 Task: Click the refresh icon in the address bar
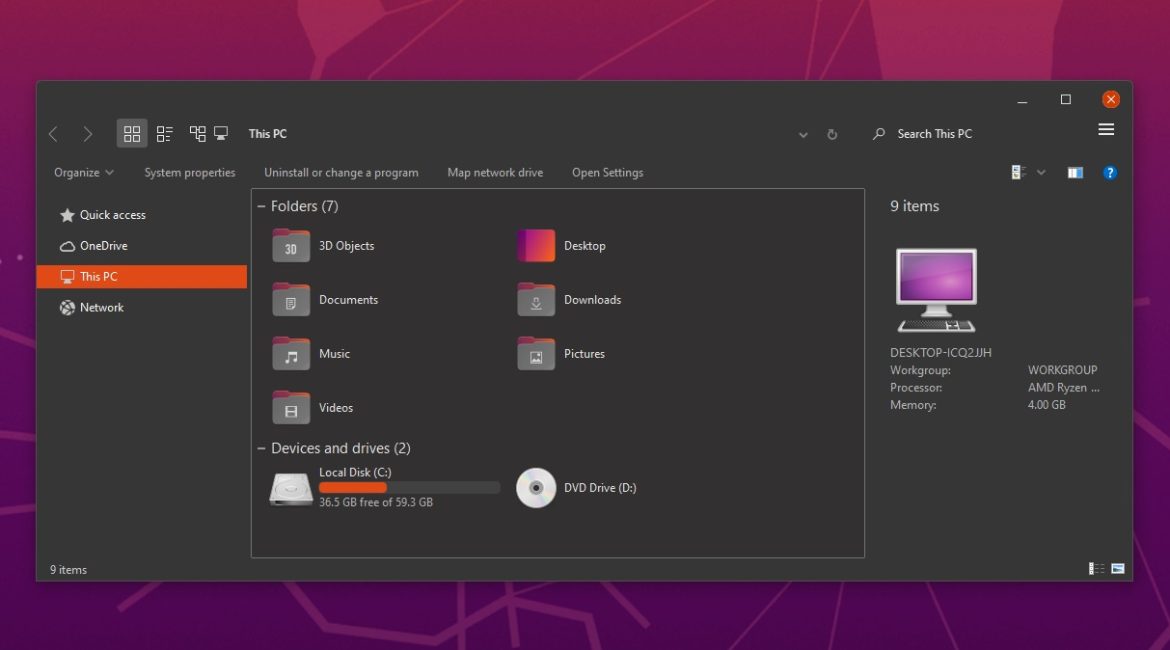click(832, 134)
